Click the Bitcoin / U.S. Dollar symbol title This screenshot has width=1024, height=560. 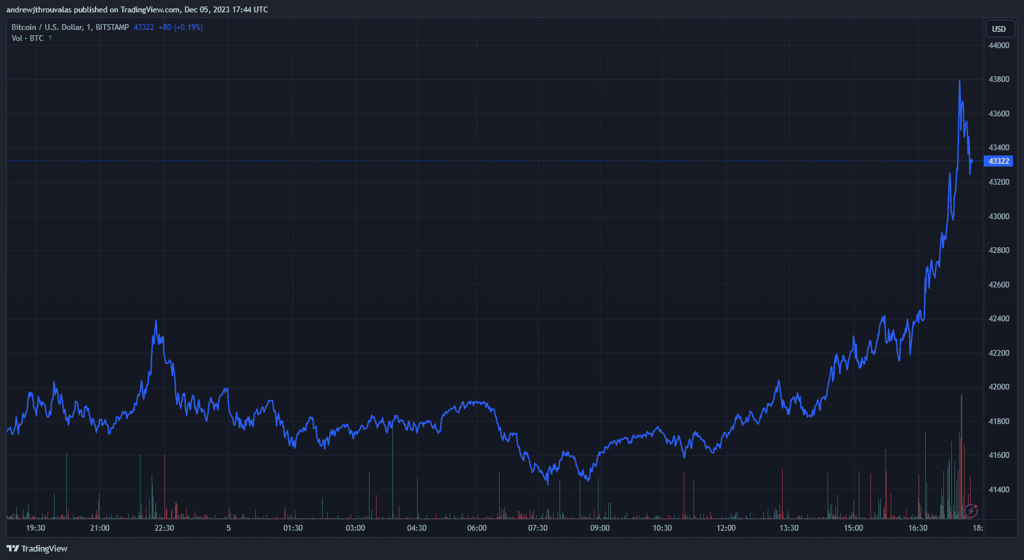pyautogui.click(x=70, y=27)
